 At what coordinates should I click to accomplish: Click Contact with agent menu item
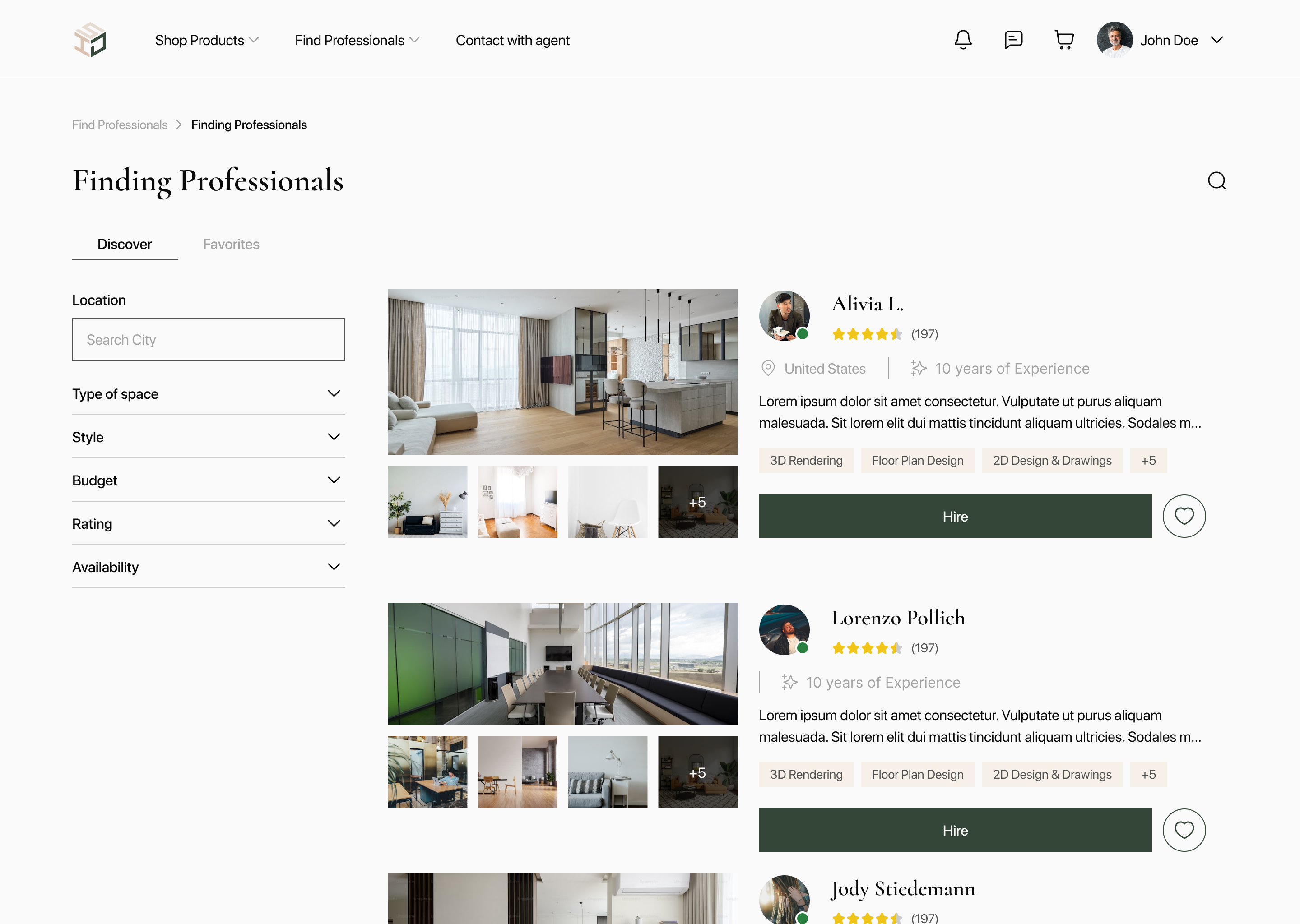coord(512,41)
